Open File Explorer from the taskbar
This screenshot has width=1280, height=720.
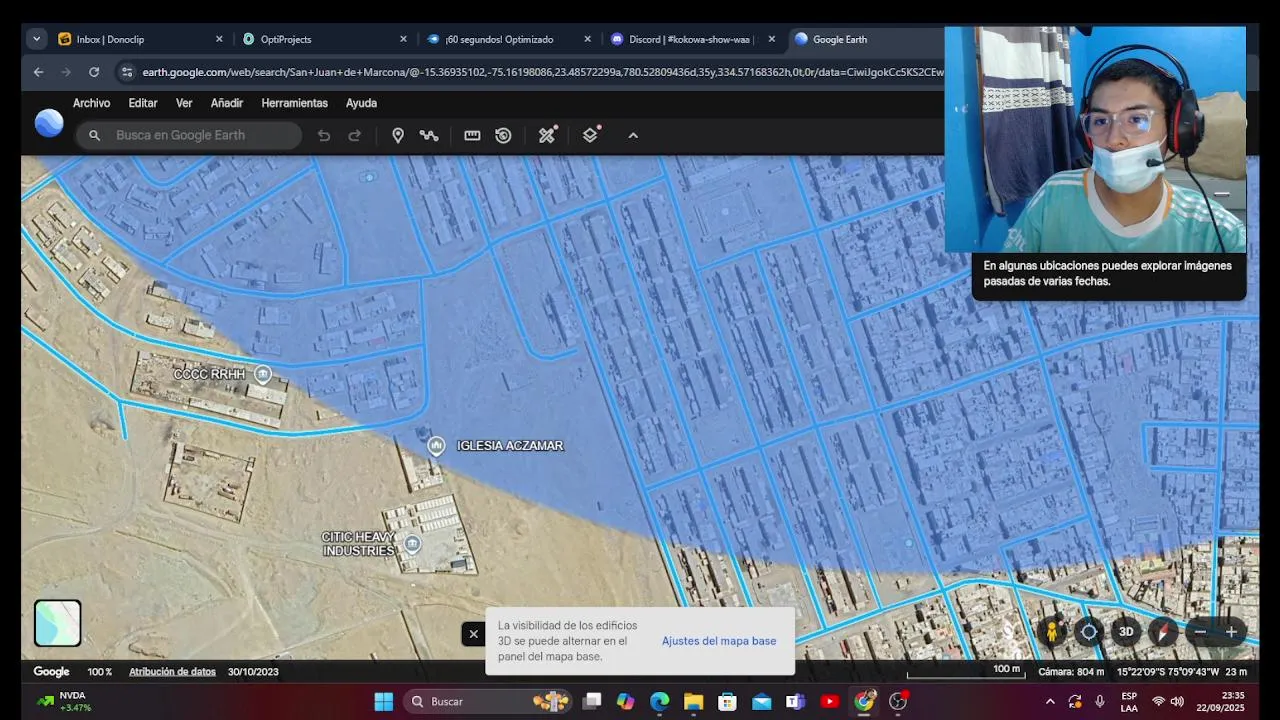(693, 702)
